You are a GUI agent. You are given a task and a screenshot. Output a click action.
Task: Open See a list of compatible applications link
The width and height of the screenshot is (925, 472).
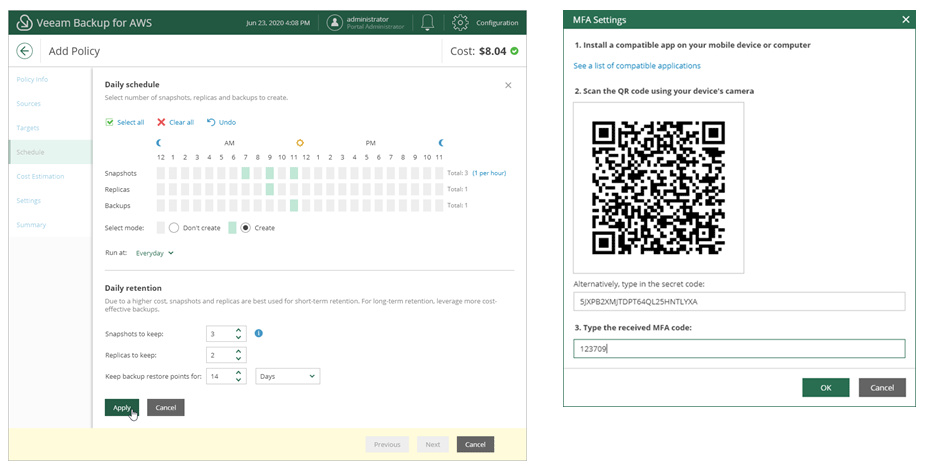point(637,65)
